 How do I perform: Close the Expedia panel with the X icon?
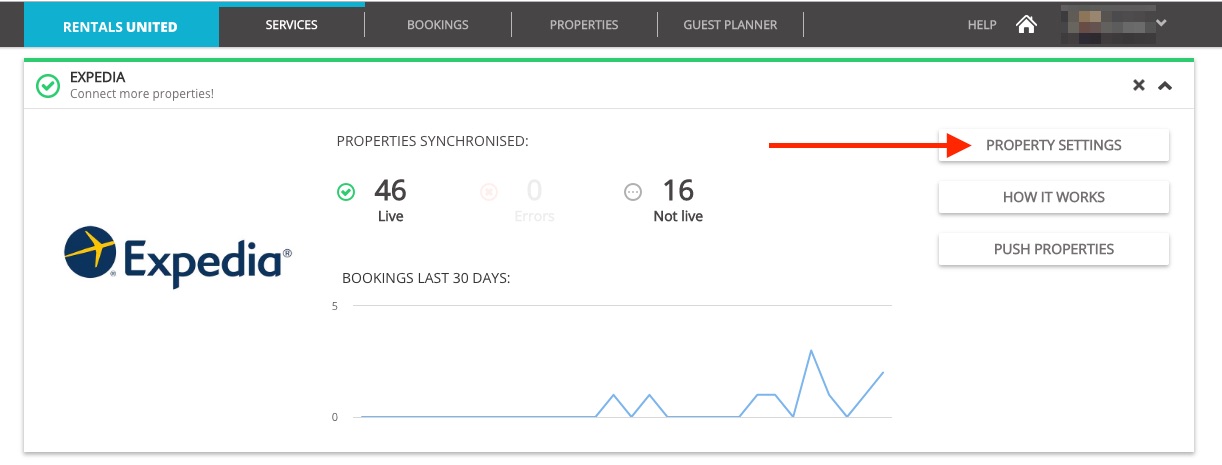coord(1138,86)
